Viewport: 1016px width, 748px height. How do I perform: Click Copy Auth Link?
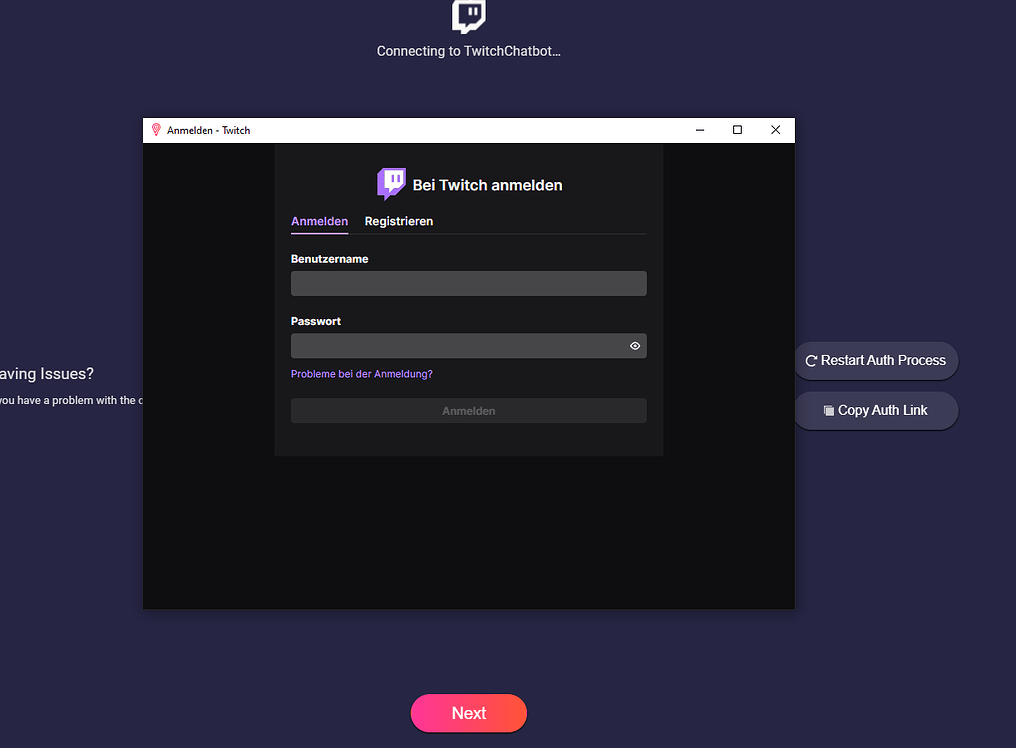(876, 410)
